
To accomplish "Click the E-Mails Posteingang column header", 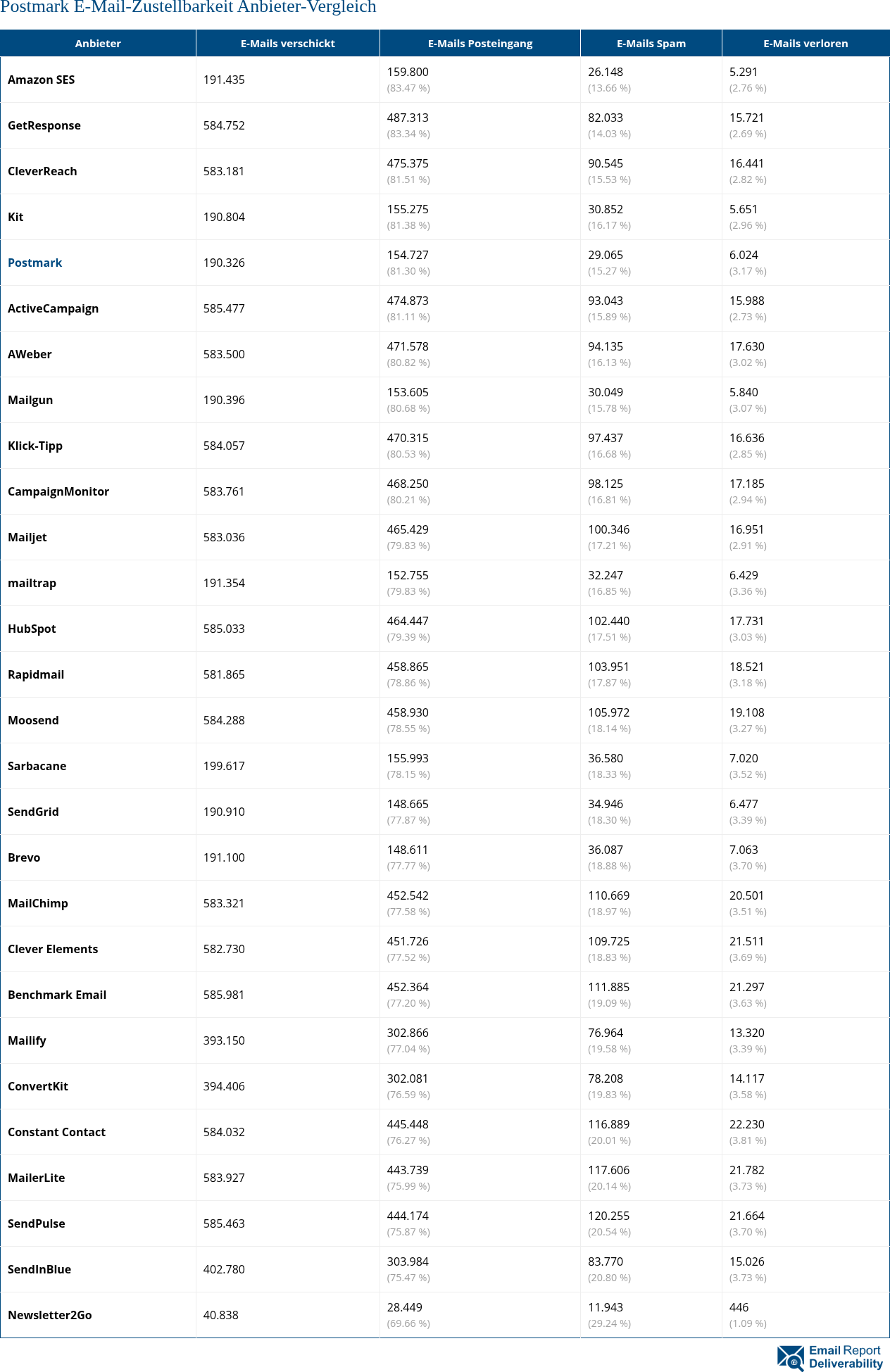I will pyautogui.click(x=480, y=44).
